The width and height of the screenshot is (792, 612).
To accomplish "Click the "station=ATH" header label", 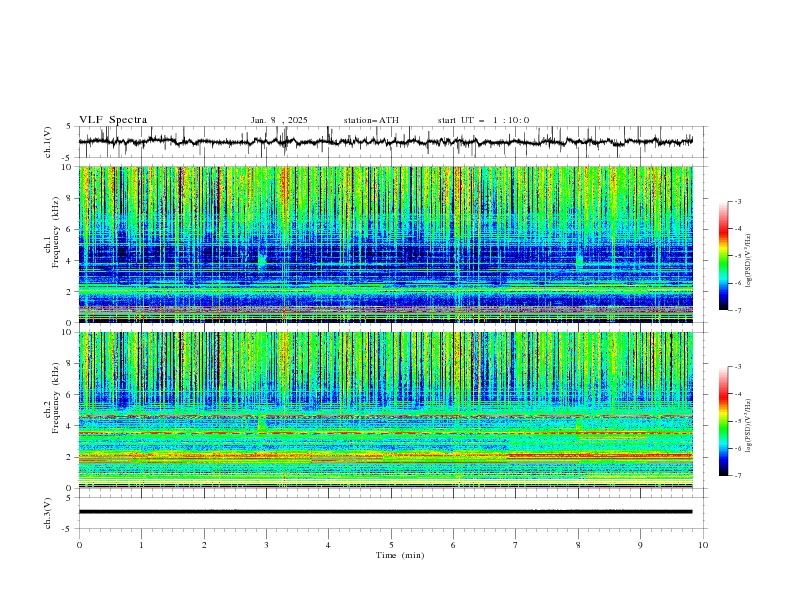I will click(371, 120).
